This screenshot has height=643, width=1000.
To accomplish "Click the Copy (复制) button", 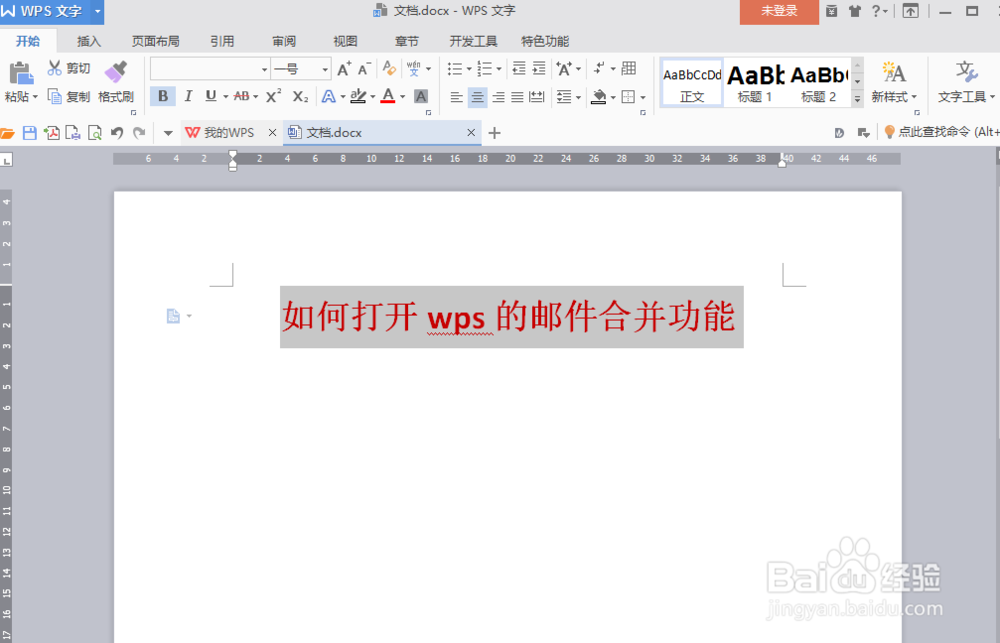I will 69,96.
